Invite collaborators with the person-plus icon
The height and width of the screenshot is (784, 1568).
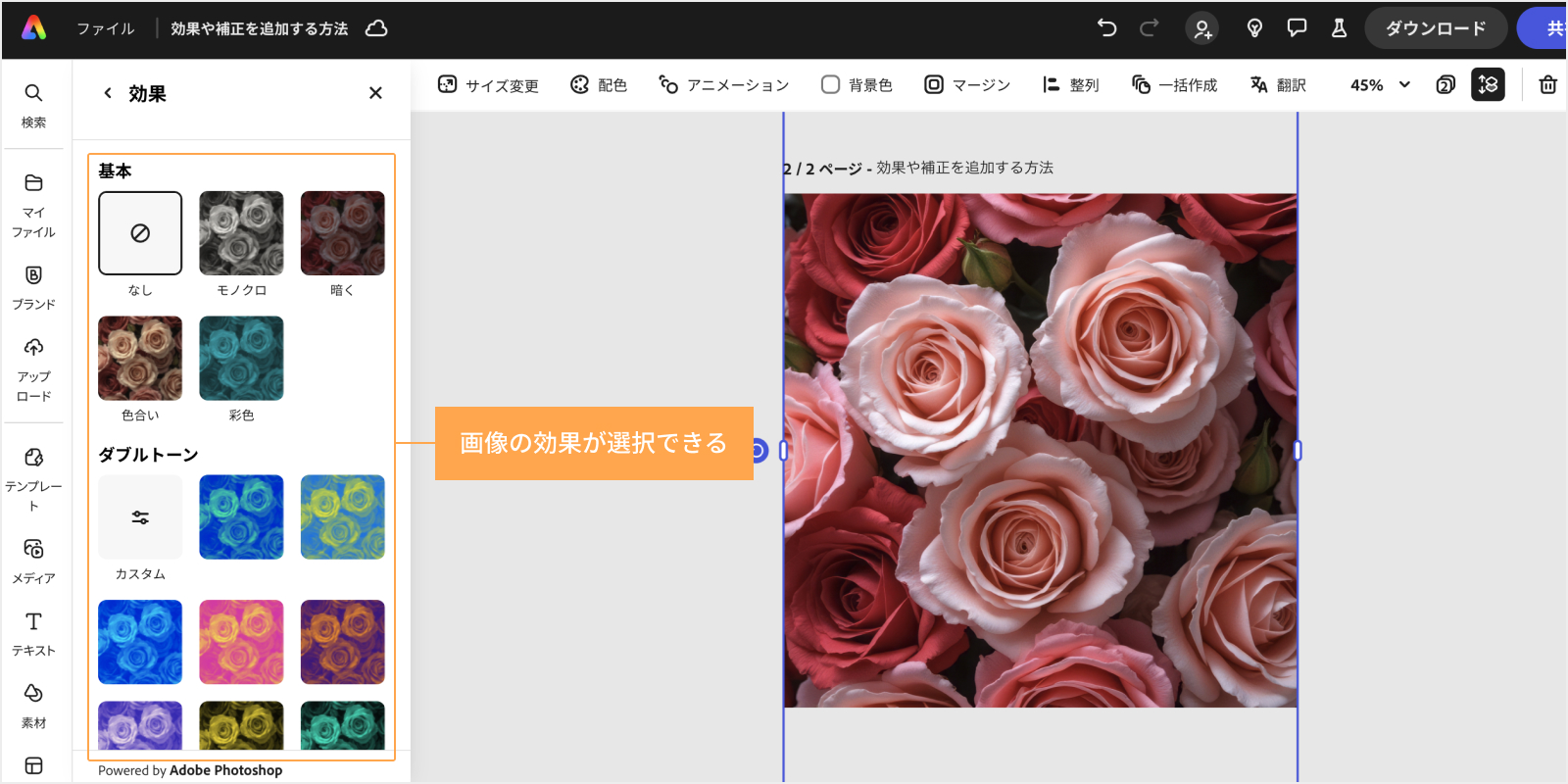[x=1201, y=28]
